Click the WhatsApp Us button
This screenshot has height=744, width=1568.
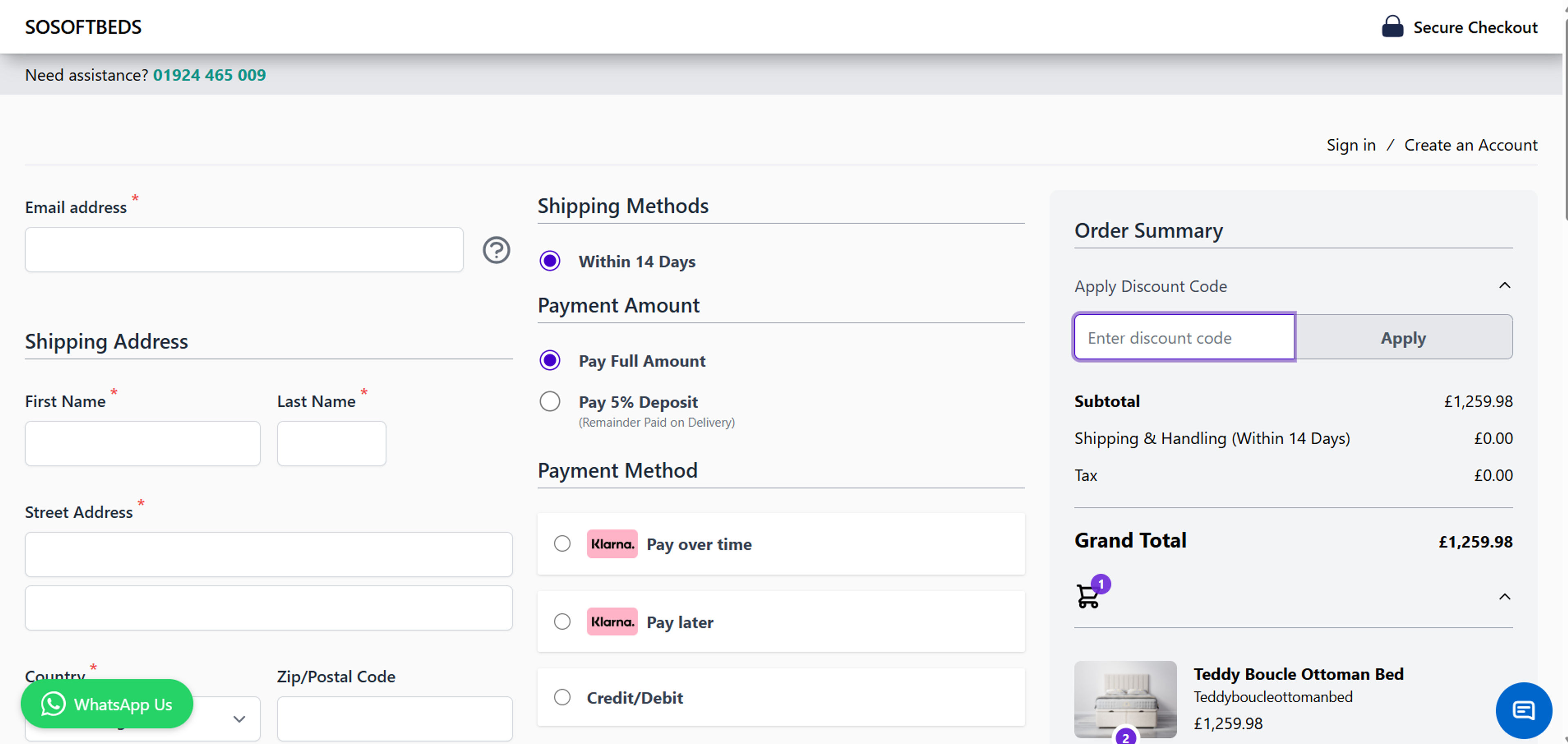(107, 704)
